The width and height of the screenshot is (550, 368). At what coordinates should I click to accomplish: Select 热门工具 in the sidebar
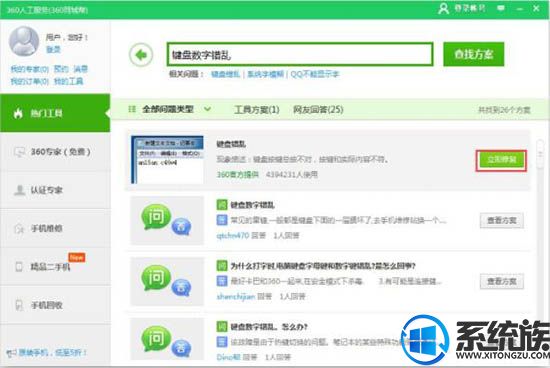[55, 113]
